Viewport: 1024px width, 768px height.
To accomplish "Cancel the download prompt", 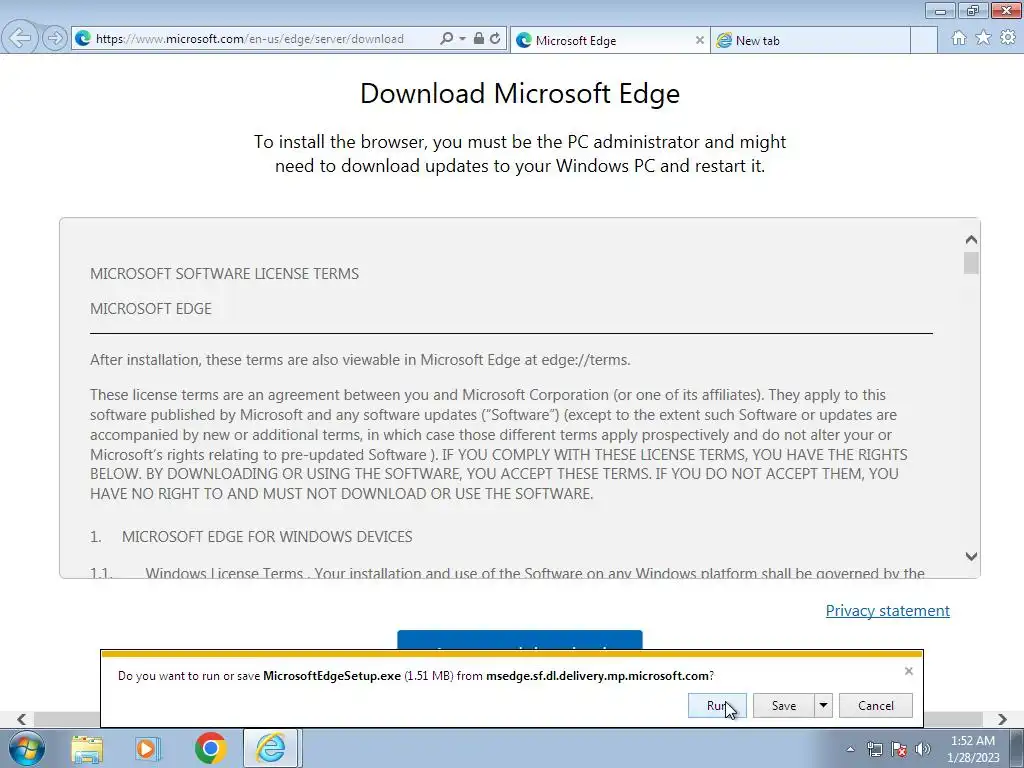I will 876,705.
